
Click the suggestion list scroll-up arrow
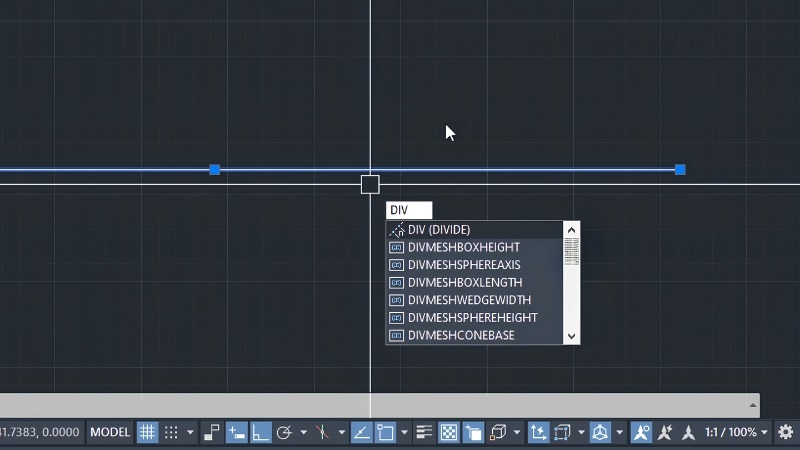pyautogui.click(x=571, y=230)
